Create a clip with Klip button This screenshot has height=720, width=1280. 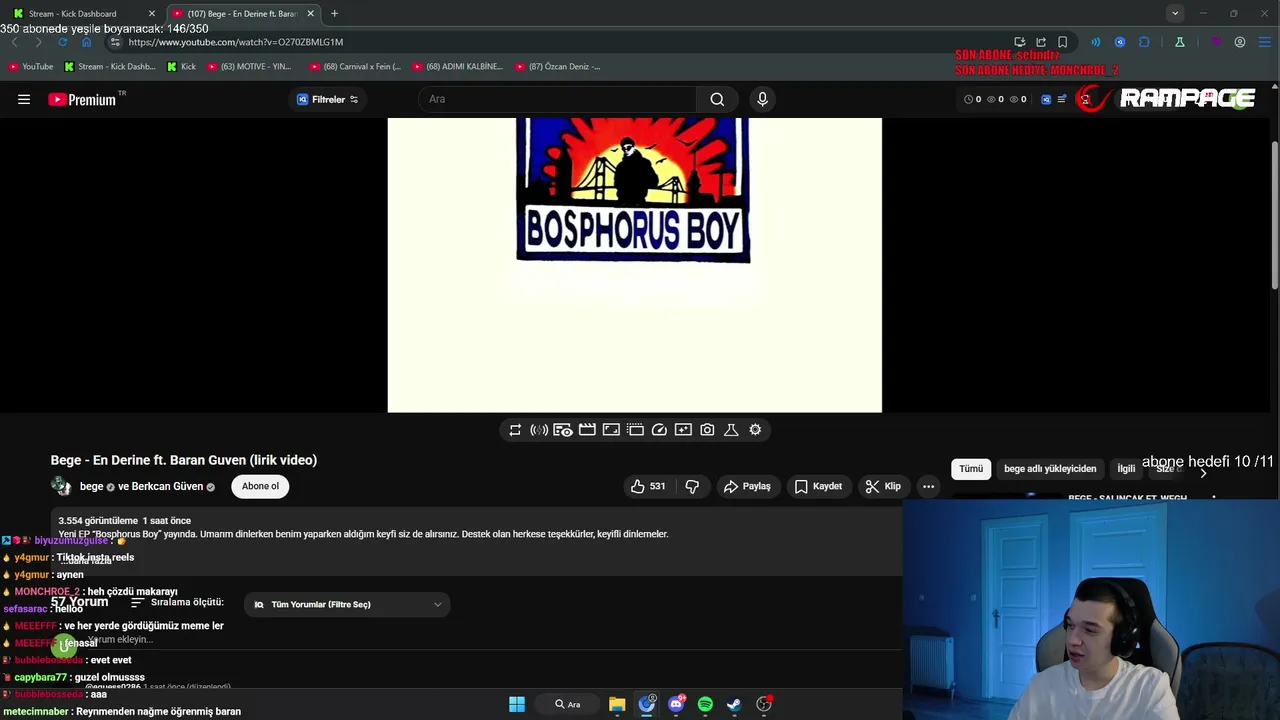coord(883,486)
